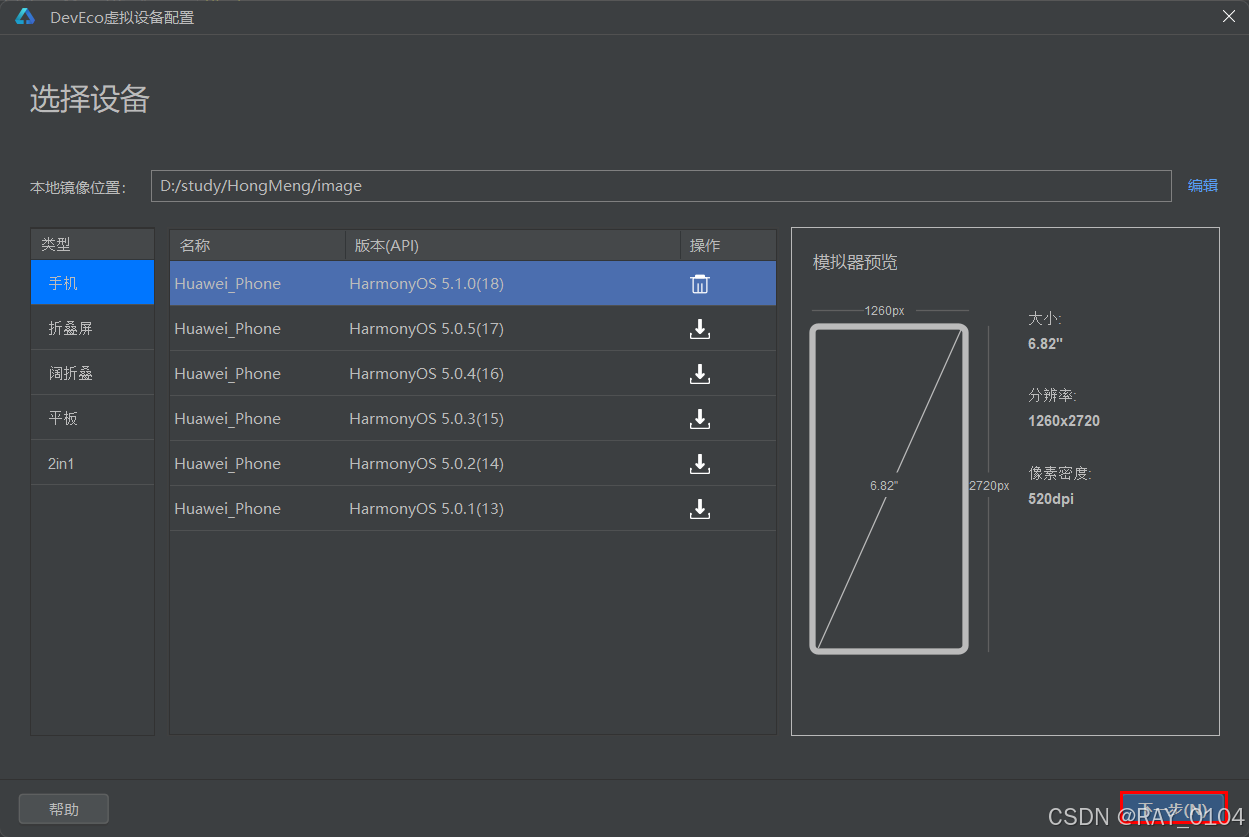Click the 版本(API) column header
The image size is (1249, 837).
(x=513, y=245)
